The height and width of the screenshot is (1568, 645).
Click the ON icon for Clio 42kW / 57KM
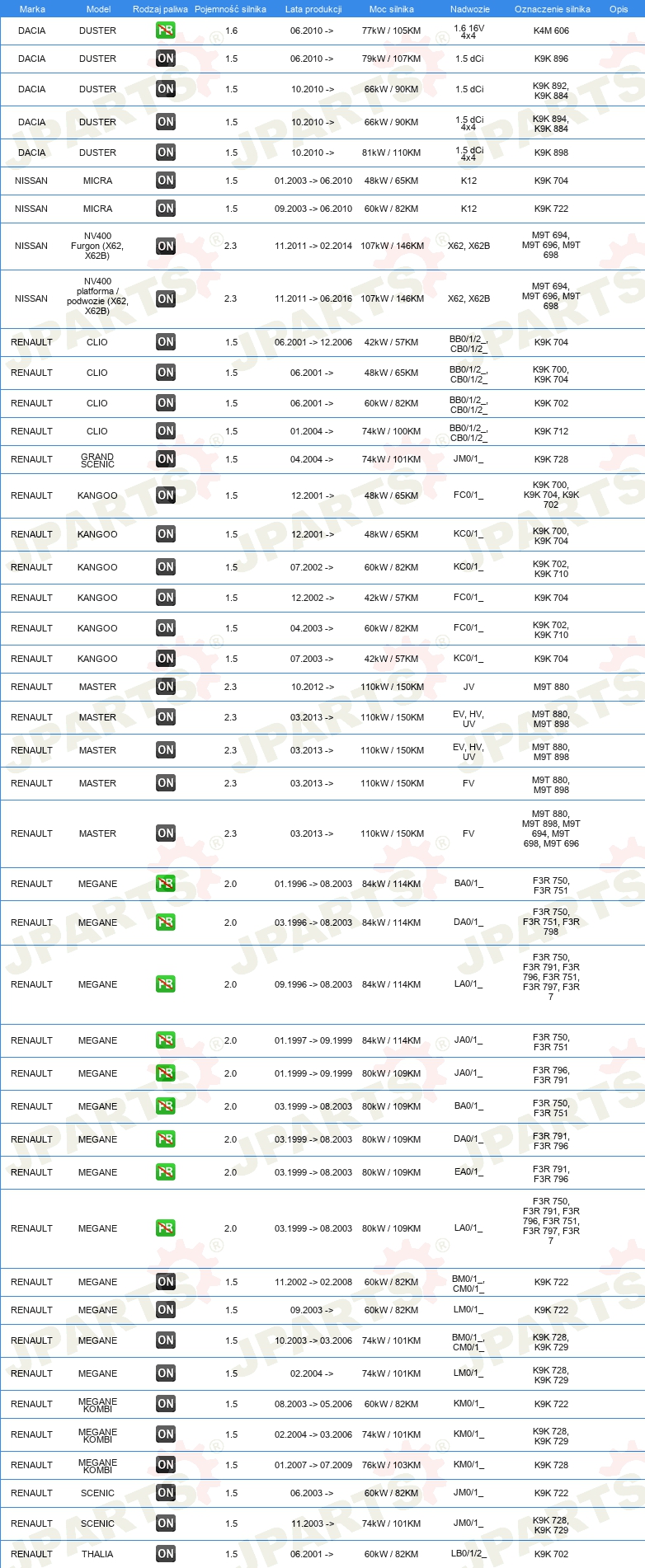coord(166,342)
